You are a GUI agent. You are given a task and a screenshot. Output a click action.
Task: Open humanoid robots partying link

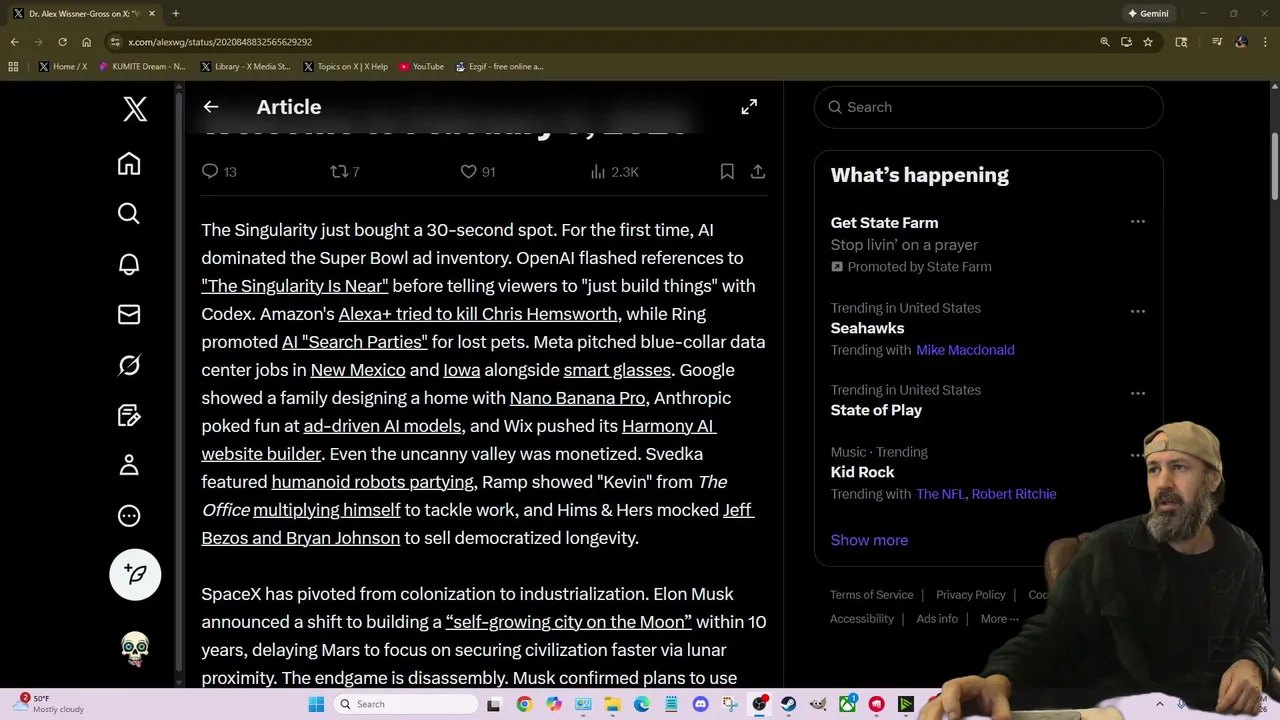(373, 482)
